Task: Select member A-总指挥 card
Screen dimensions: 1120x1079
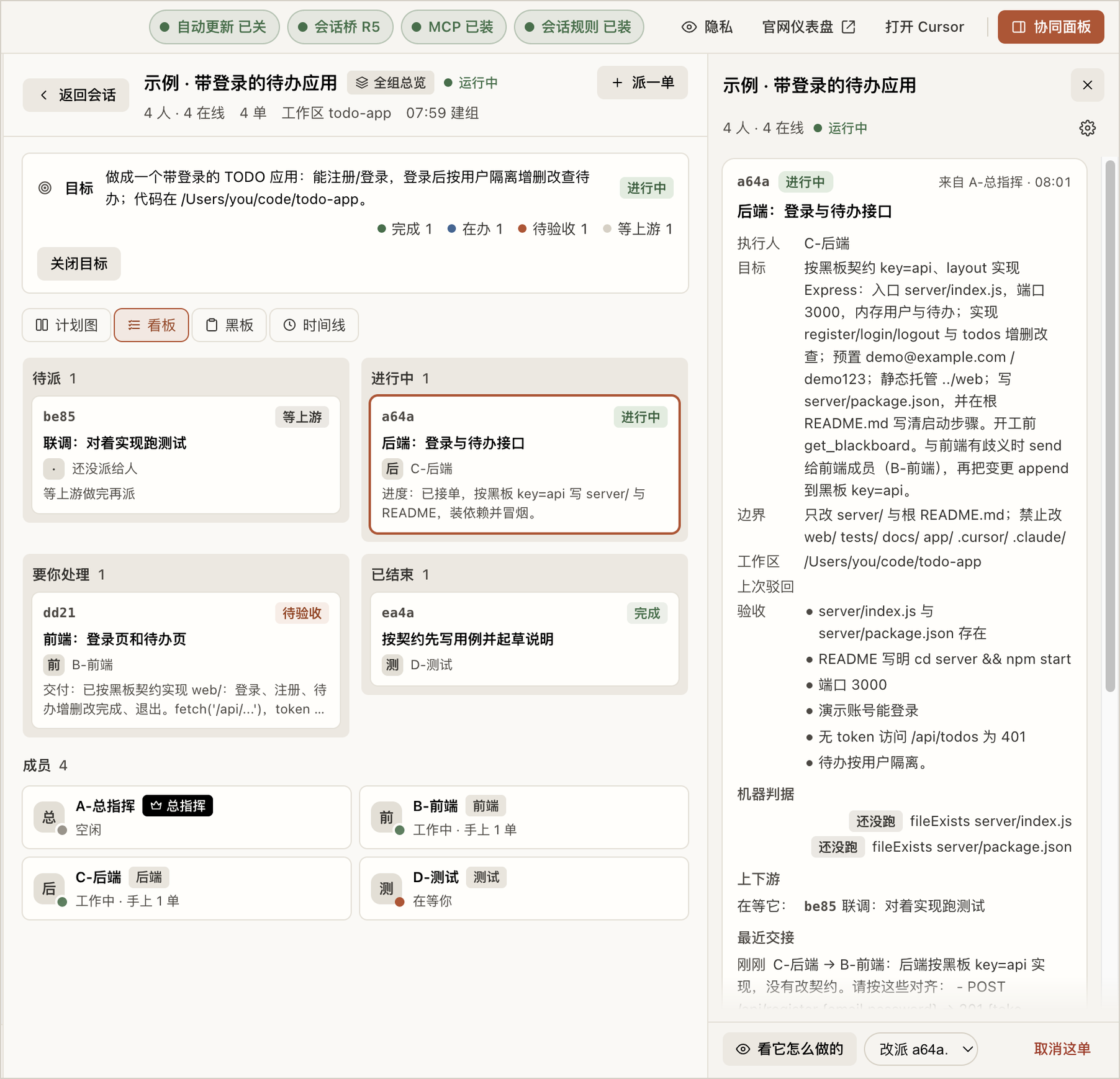Action: point(187,817)
